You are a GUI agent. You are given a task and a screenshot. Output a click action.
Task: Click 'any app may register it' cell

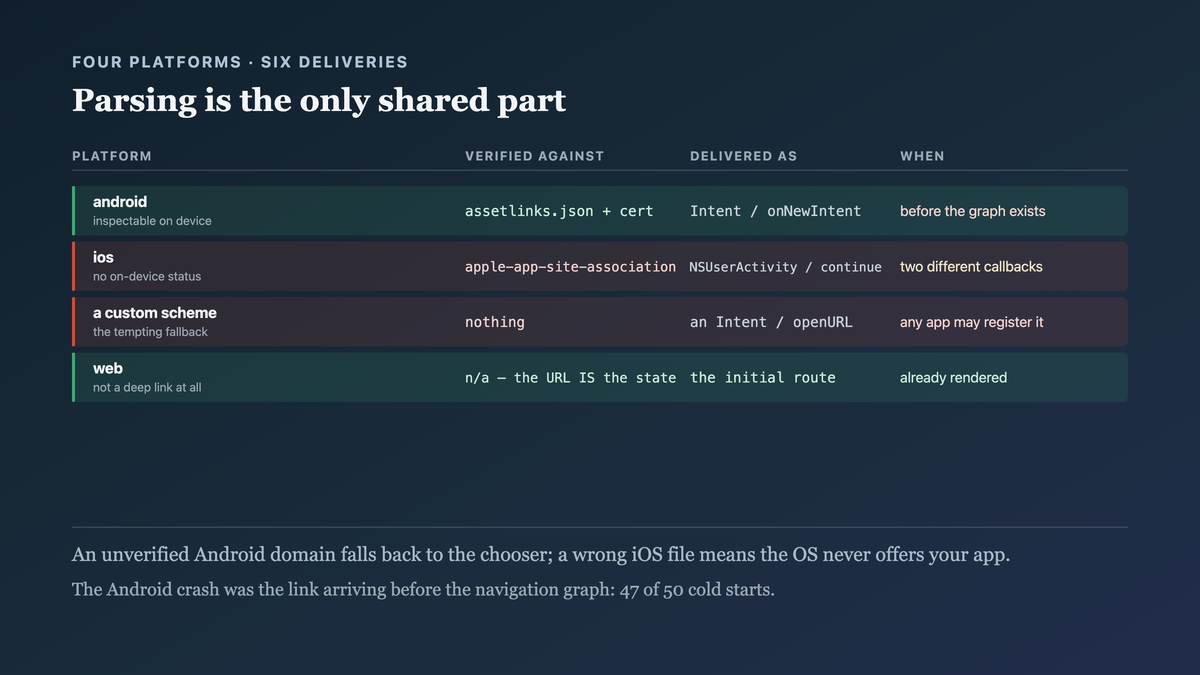click(972, 322)
